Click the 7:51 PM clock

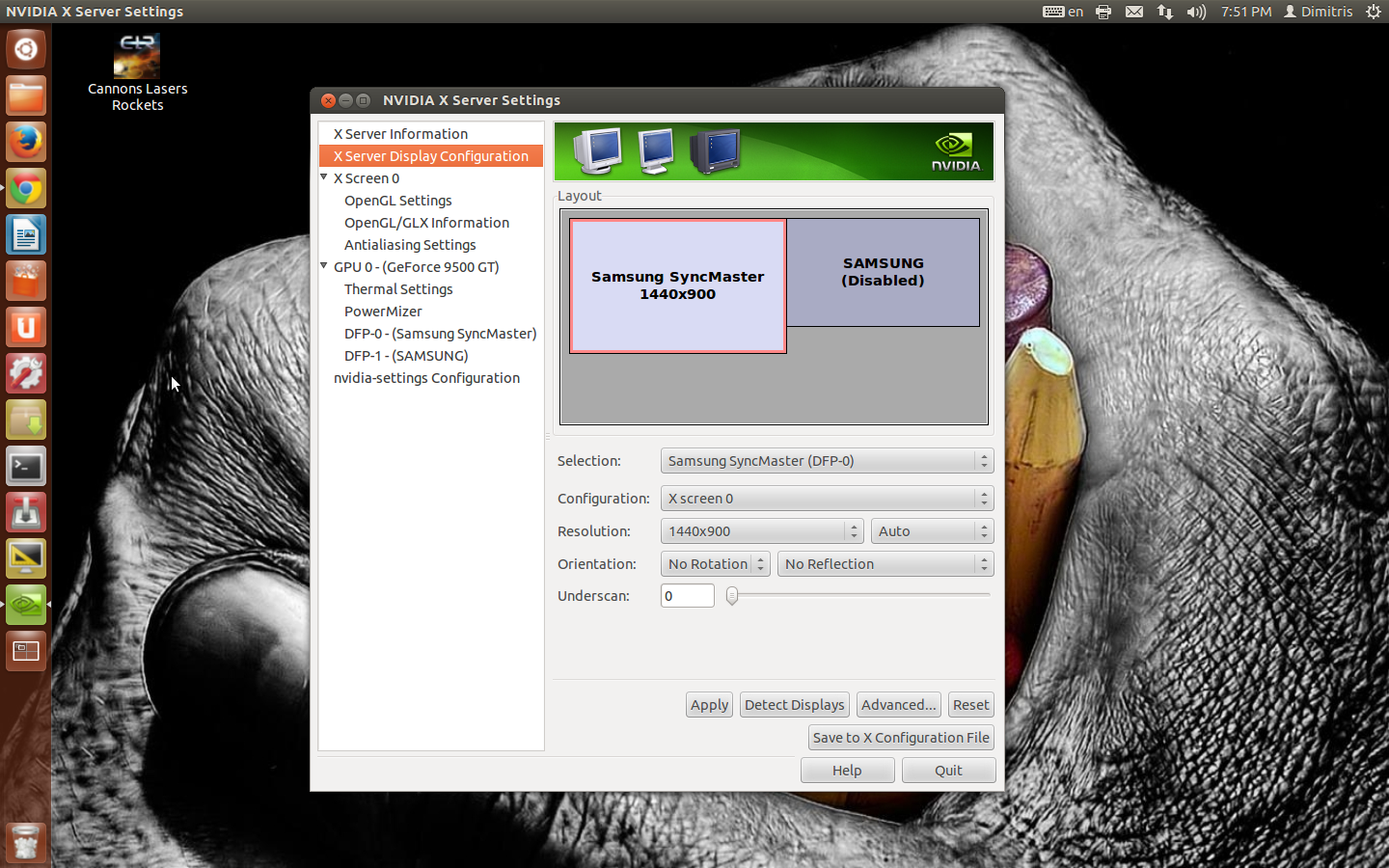point(1246,12)
